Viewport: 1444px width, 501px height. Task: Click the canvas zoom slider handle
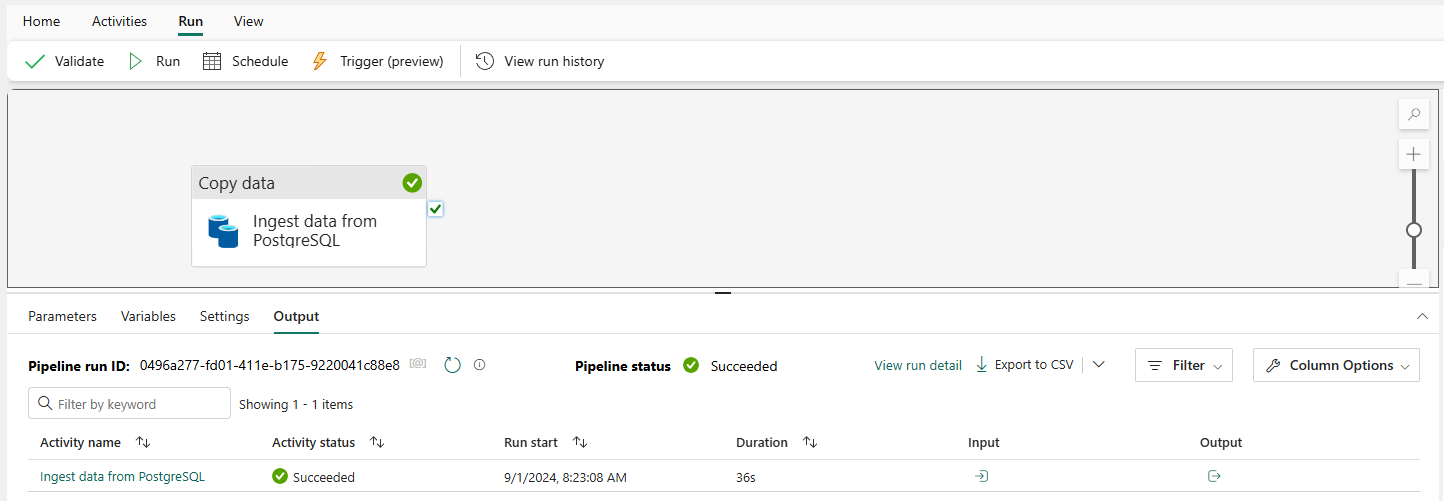pos(1414,230)
